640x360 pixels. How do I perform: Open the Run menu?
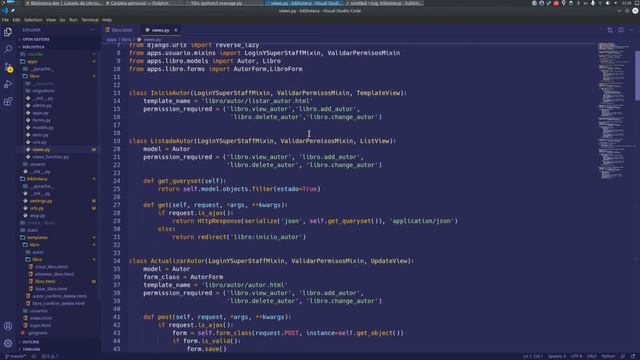pos(73,20)
